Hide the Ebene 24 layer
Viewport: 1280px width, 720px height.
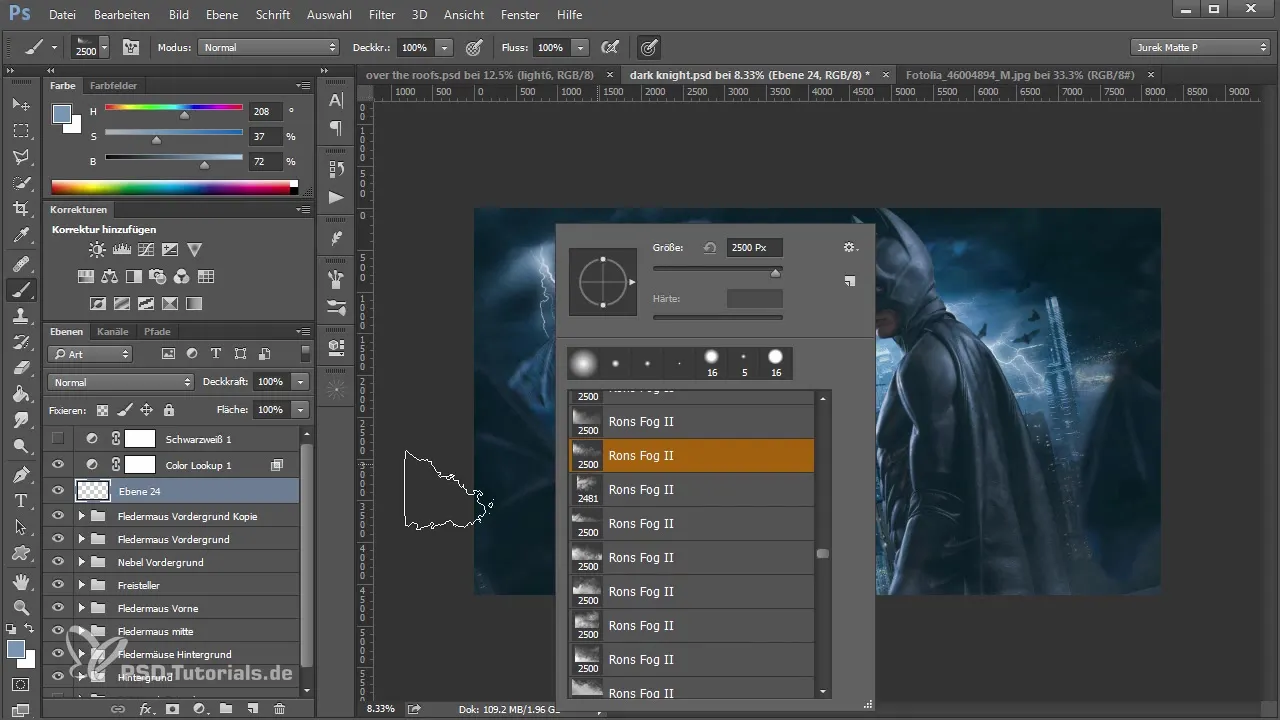pos(58,491)
